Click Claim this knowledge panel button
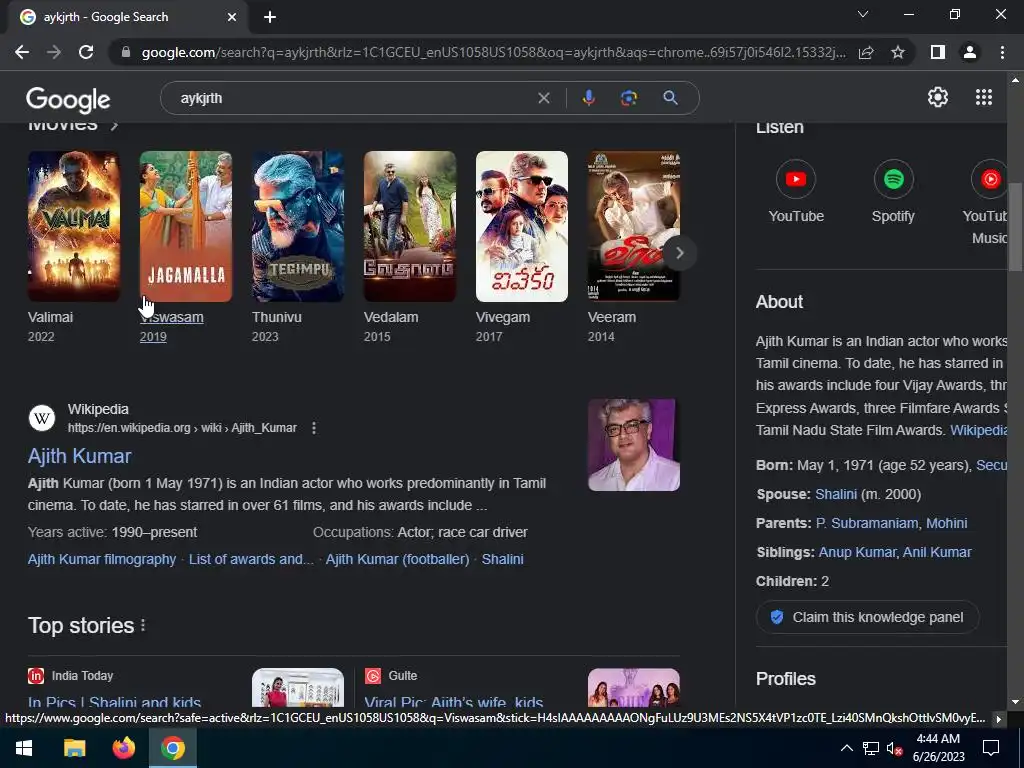The height and width of the screenshot is (768, 1024). 867,617
